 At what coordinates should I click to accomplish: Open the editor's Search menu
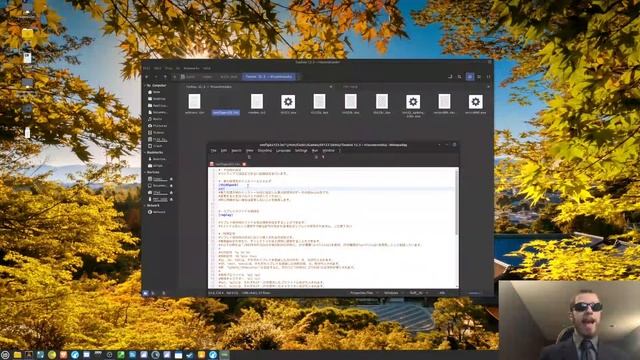tap(236, 151)
